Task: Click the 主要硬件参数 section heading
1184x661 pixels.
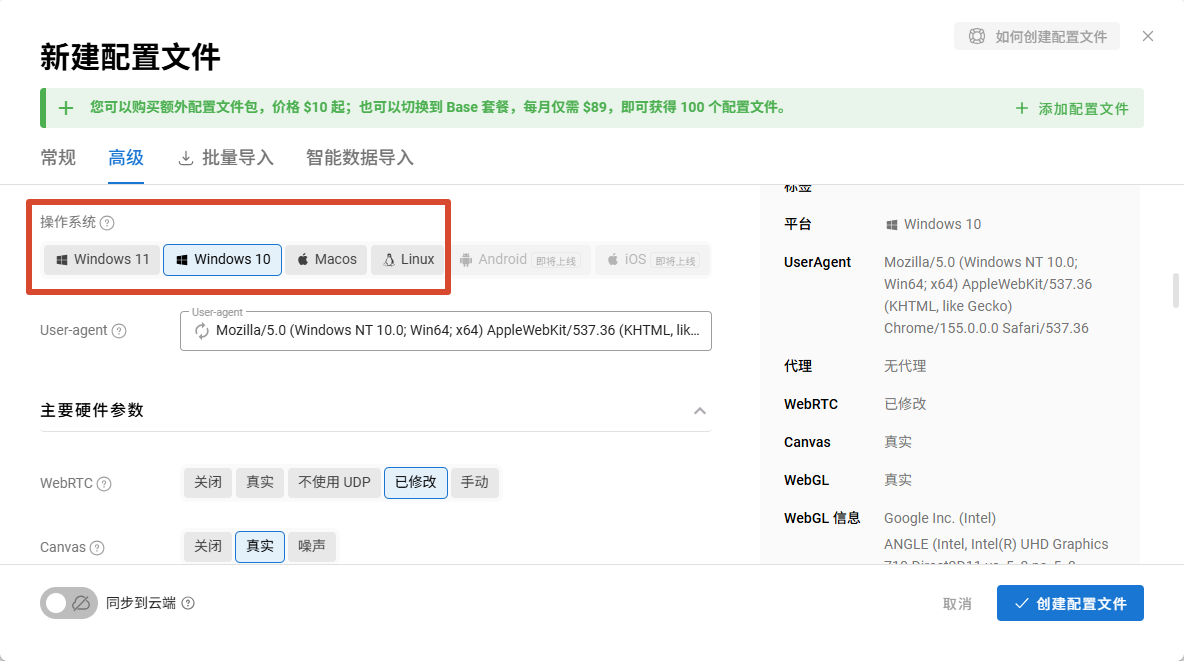Action: (x=92, y=410)
